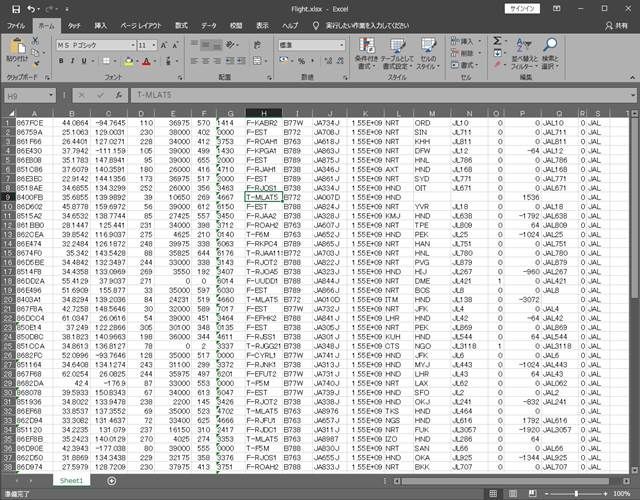Click the Orientation (angled text) icon

coord(231,44)
